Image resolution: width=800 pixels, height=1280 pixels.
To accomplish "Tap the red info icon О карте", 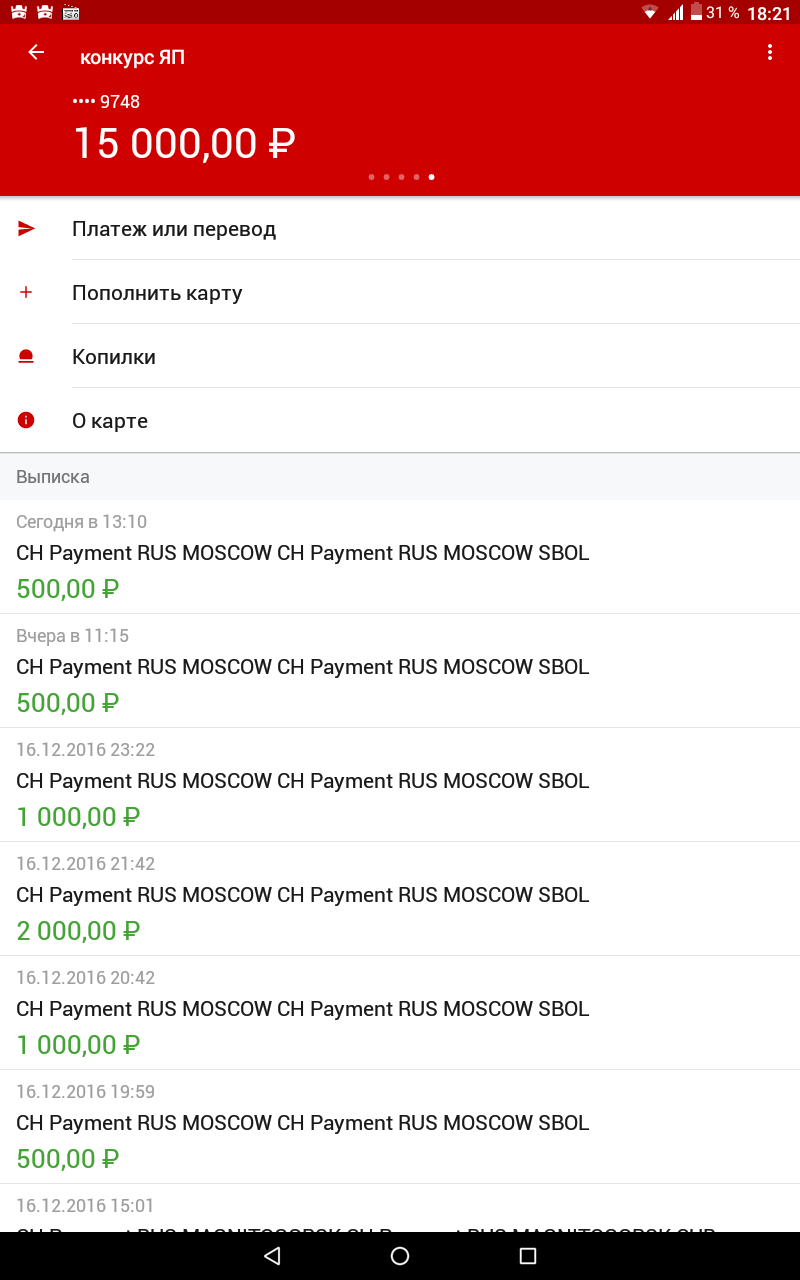I will (x=26, y=420).
